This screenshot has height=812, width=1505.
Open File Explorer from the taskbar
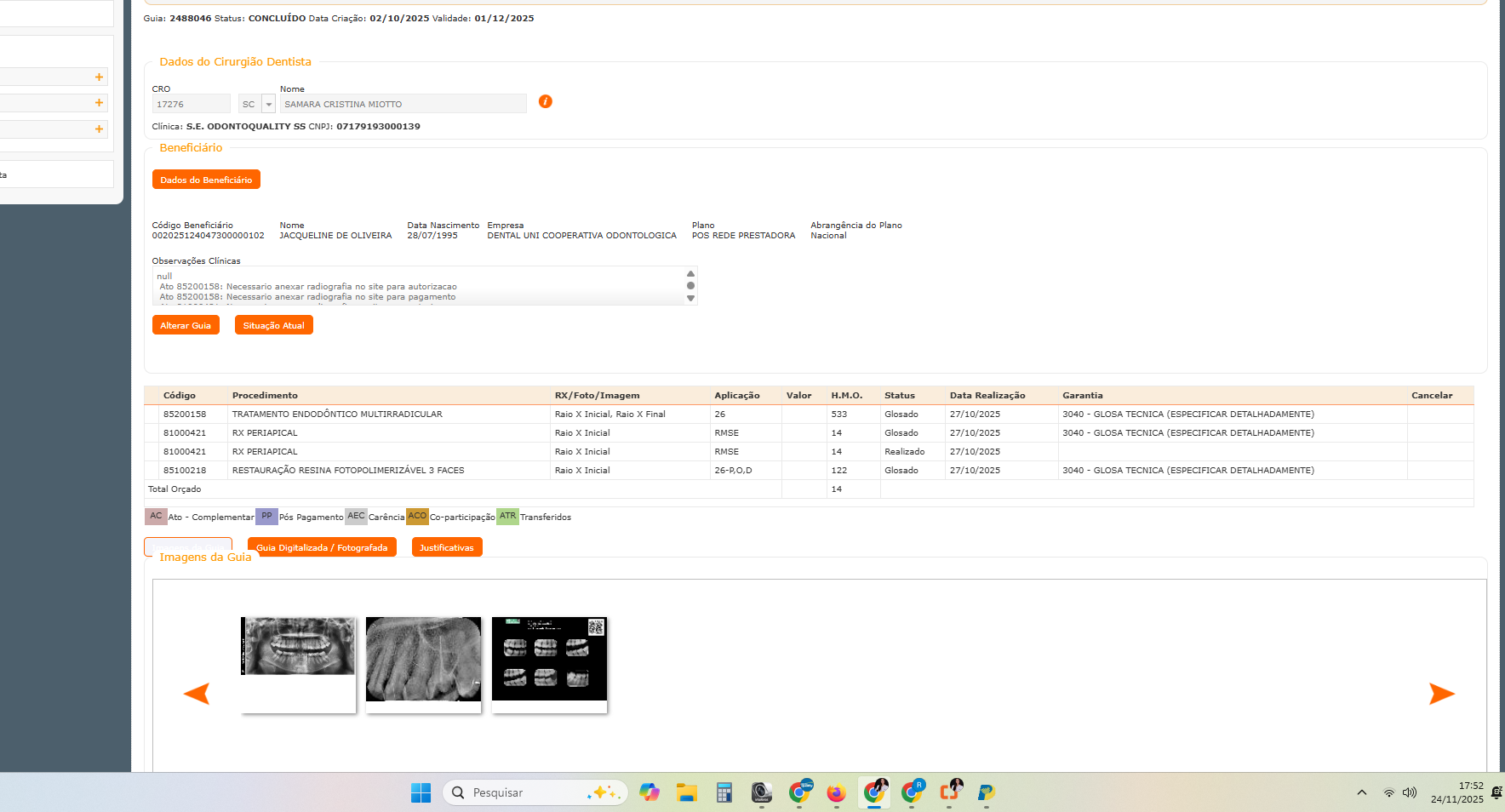click(686, 793)
